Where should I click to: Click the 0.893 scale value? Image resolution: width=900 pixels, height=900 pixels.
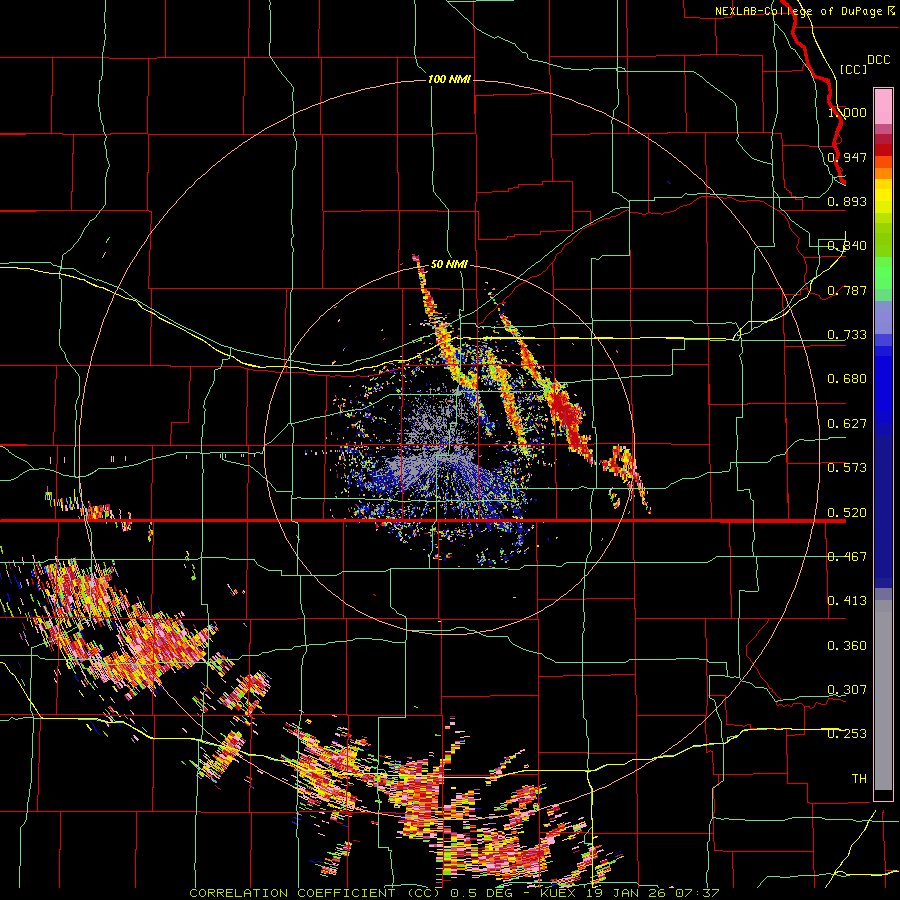[x=847, y=201]
